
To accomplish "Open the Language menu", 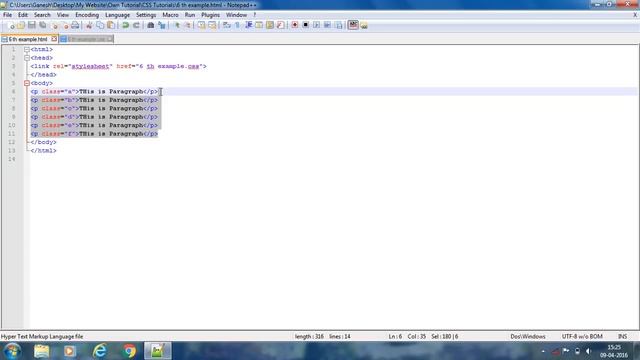I will click(117, 15).
